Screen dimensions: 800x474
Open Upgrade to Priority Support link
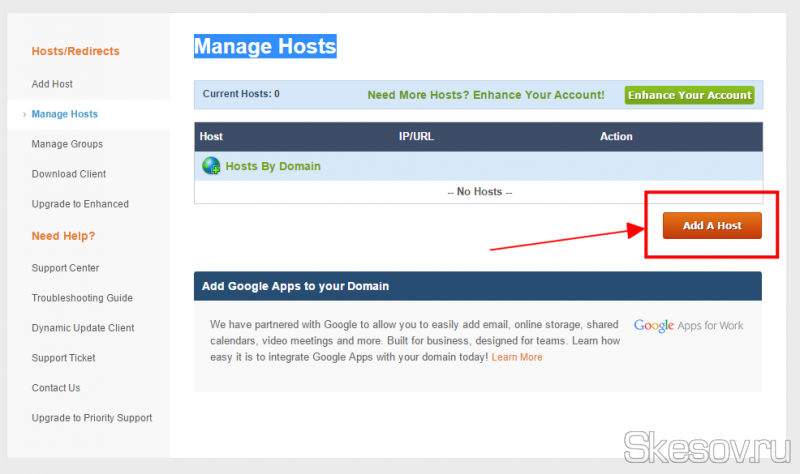pyautogui.click(x=92, y=418)
